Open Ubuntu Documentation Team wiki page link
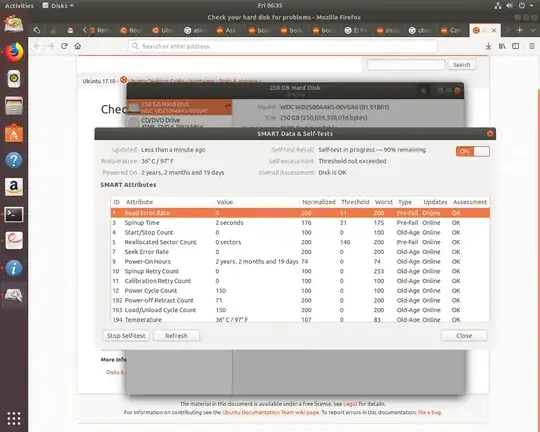 click(x=271, y=412)
